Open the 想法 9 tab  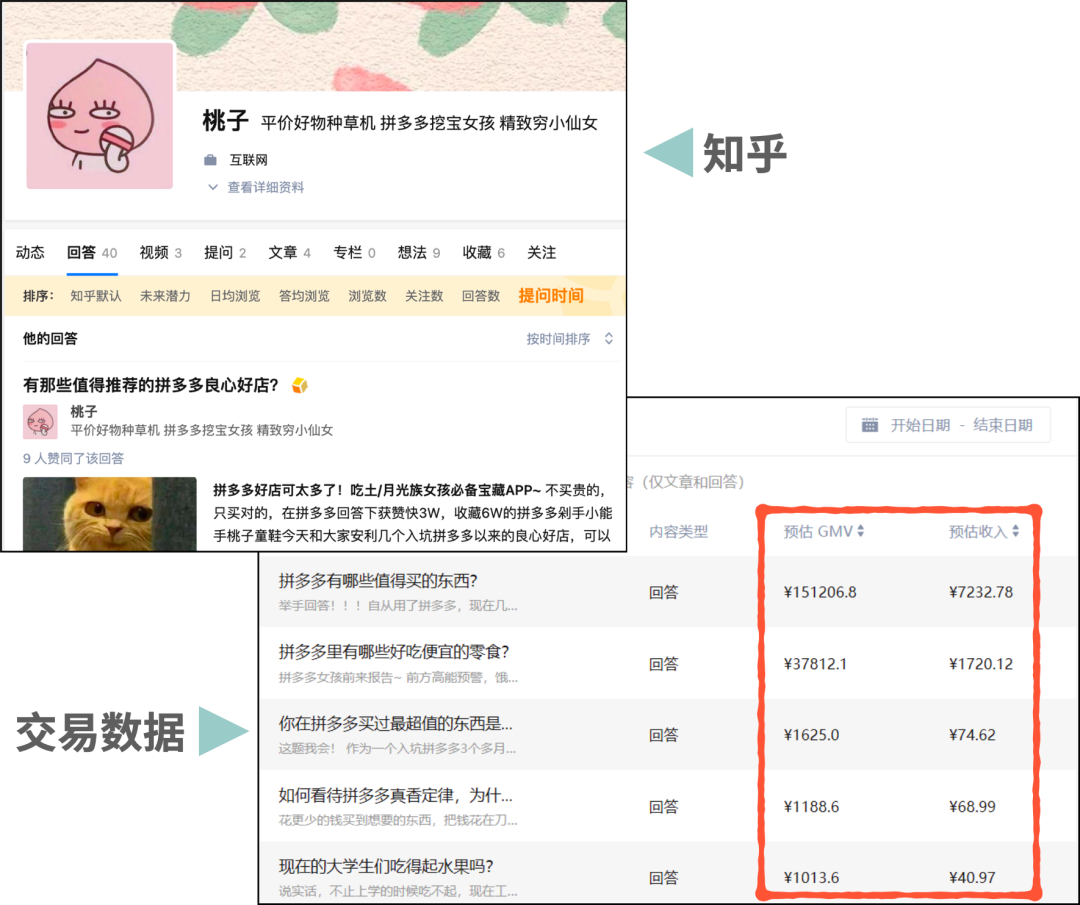coord(419,253)
